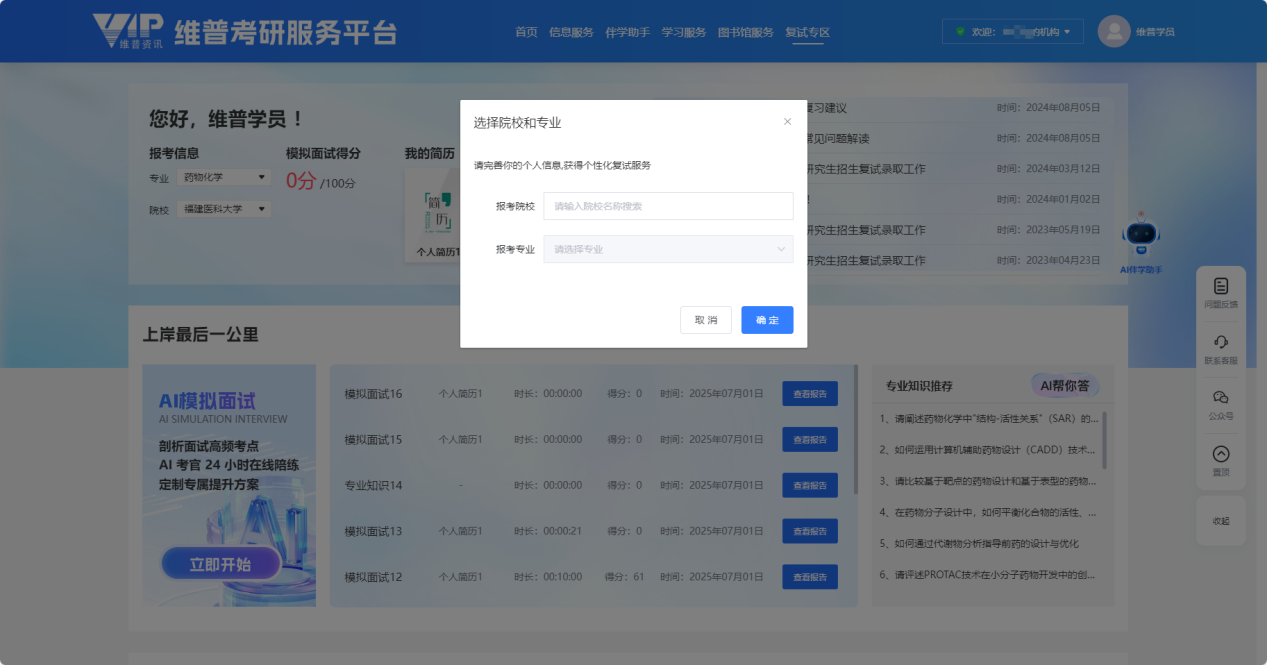The image size is (1267, 665).
Task: Expand the 报考专业 dropdown in dialog
Action: point(668,249)
